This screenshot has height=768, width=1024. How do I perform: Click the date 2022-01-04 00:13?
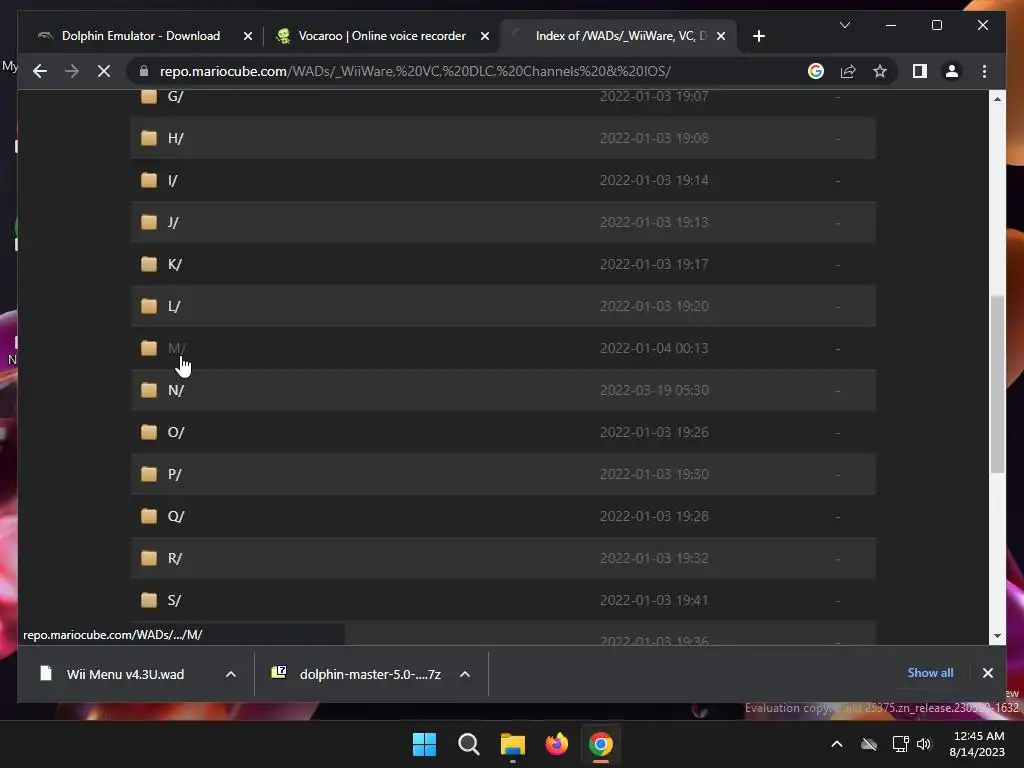point(654,348)
